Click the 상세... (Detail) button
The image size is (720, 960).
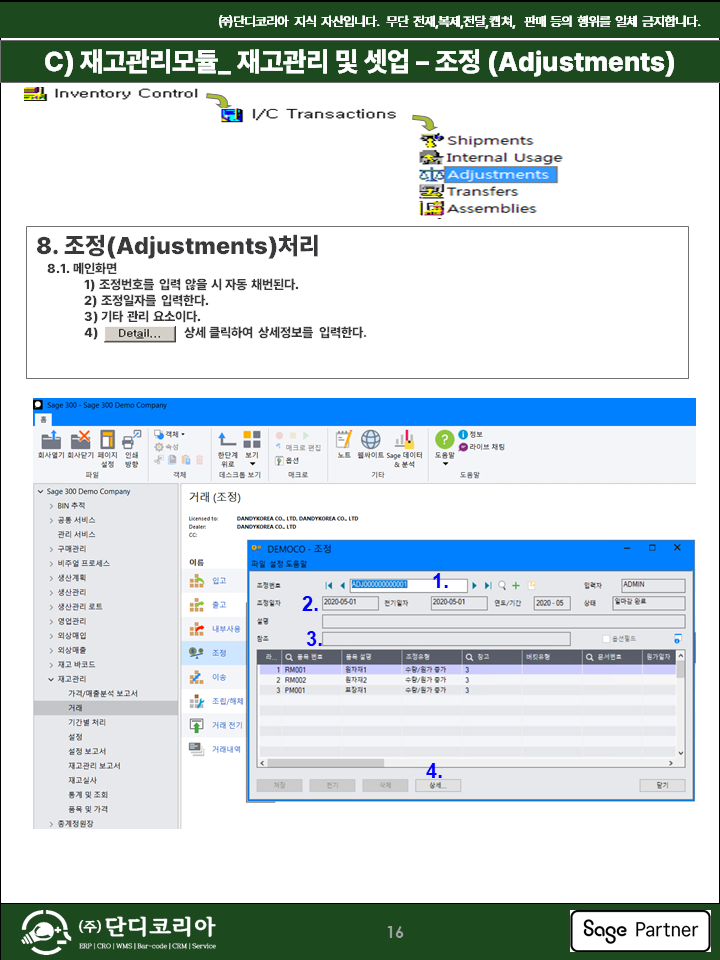[x=438, y=786]
